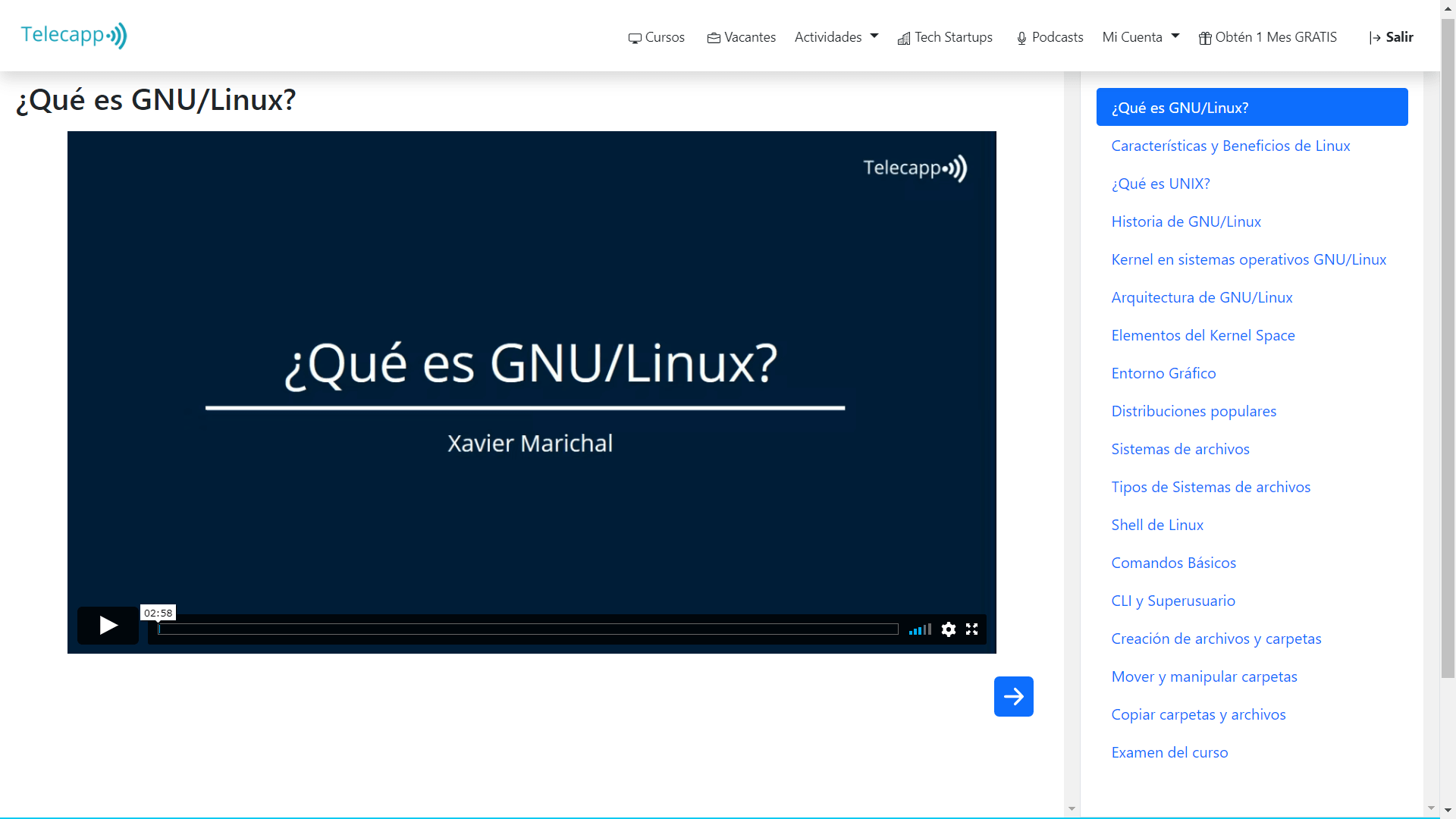This screenshot has height=819, width=1456.
Task: Click the blue next-arrow button
Action: pyautogui.click(x=1013, y=696)
